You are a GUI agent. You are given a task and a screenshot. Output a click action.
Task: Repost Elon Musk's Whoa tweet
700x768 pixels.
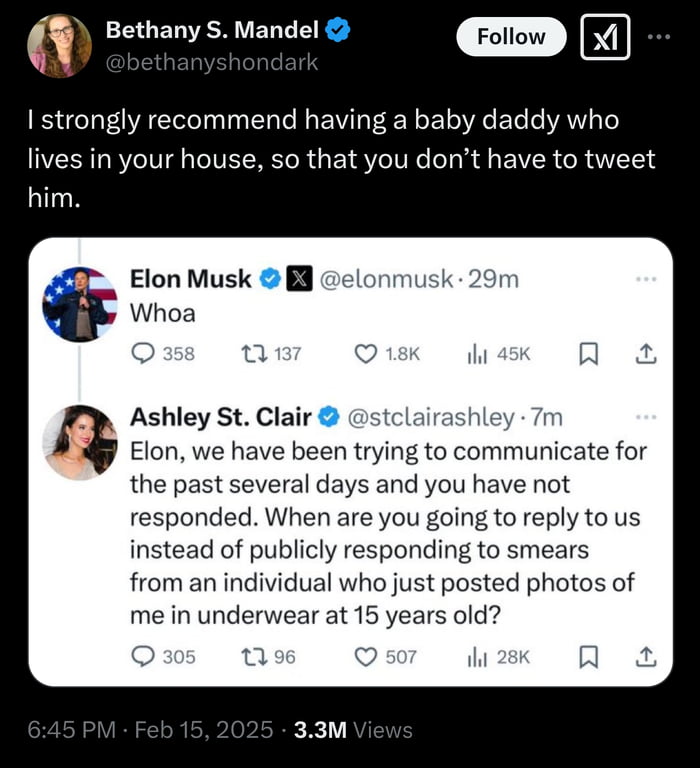click(257, 353)
